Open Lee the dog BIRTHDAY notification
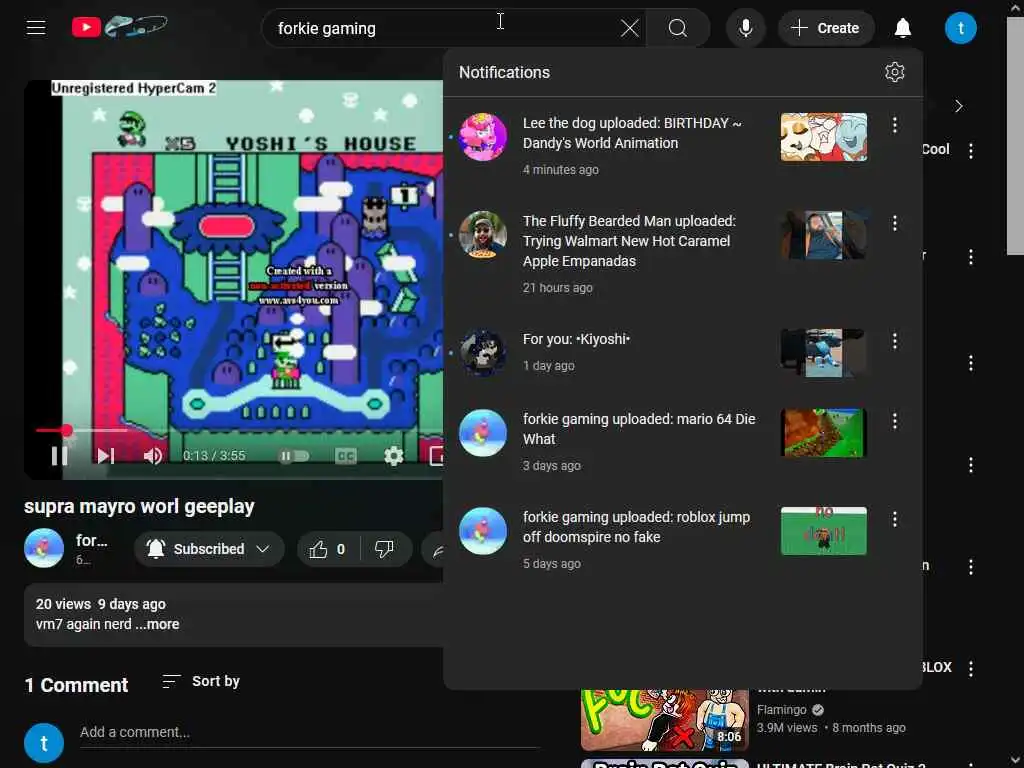 pos(682,145)
